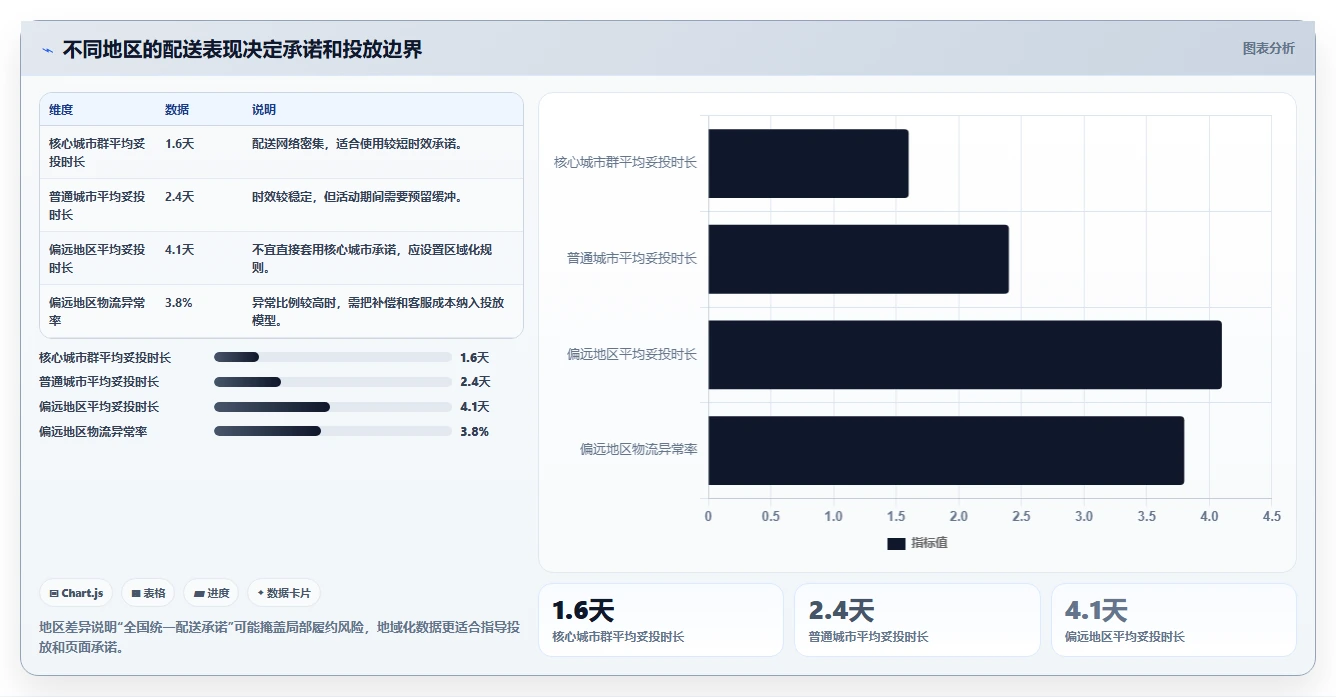Viewport: 1336px width, 697px height.
Task: Click the 4.1天 value beside the progress bar
Action: [x=475, y=407]
